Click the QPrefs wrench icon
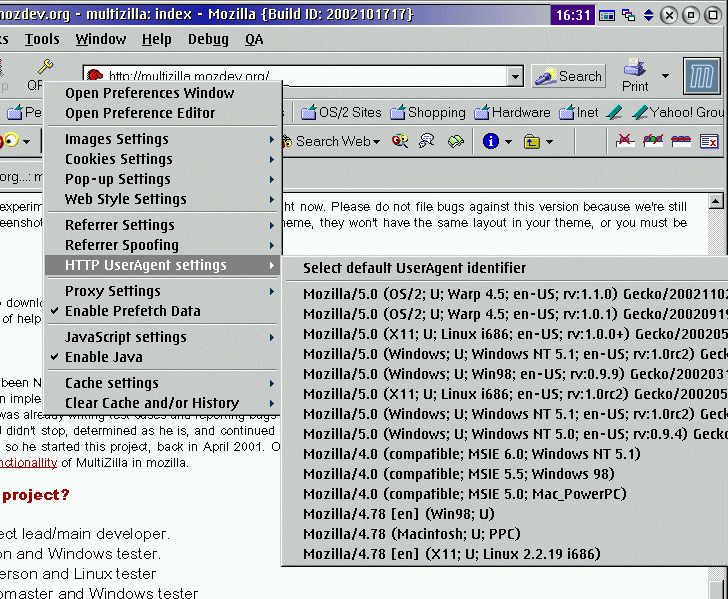The height and width of the screenshot is (599, 728). click(45, 67)
